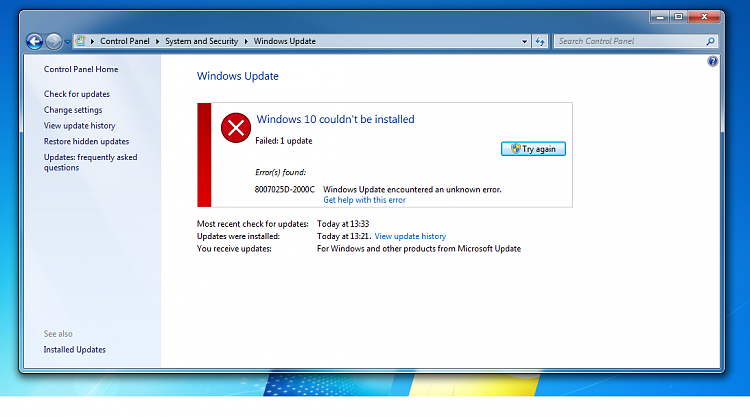Open the blue Help question mark icon

coord(712,61)
